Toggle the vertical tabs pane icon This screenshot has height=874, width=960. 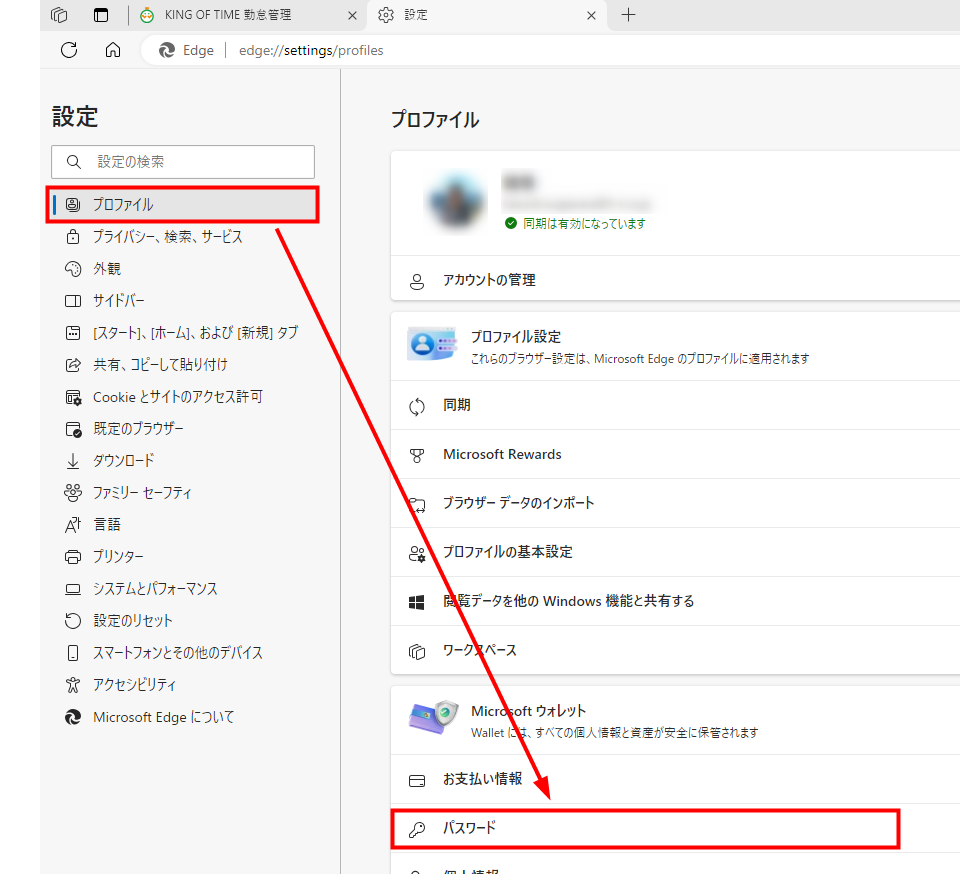(x=101, y=15)
